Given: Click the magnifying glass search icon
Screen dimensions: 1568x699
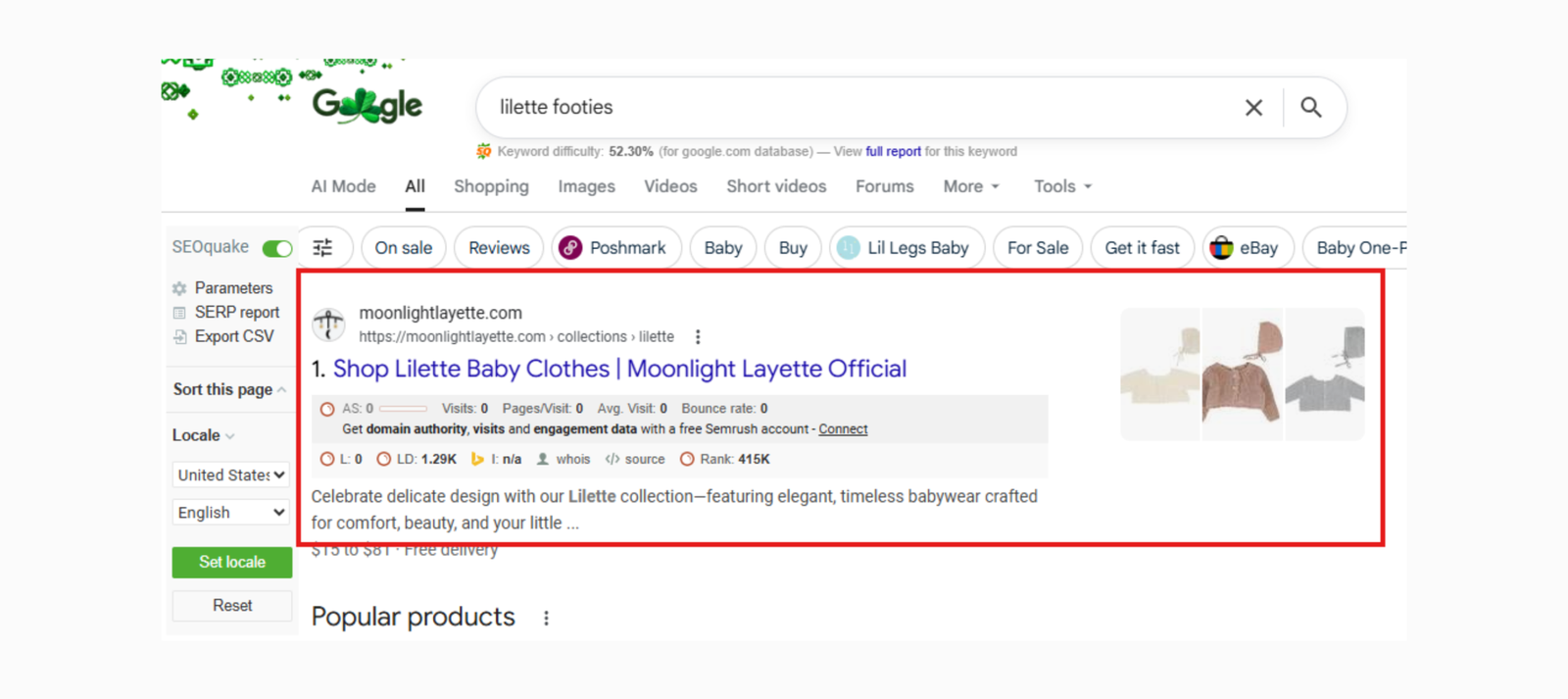Looking at the screenshot, I should tap(1310, 108).
